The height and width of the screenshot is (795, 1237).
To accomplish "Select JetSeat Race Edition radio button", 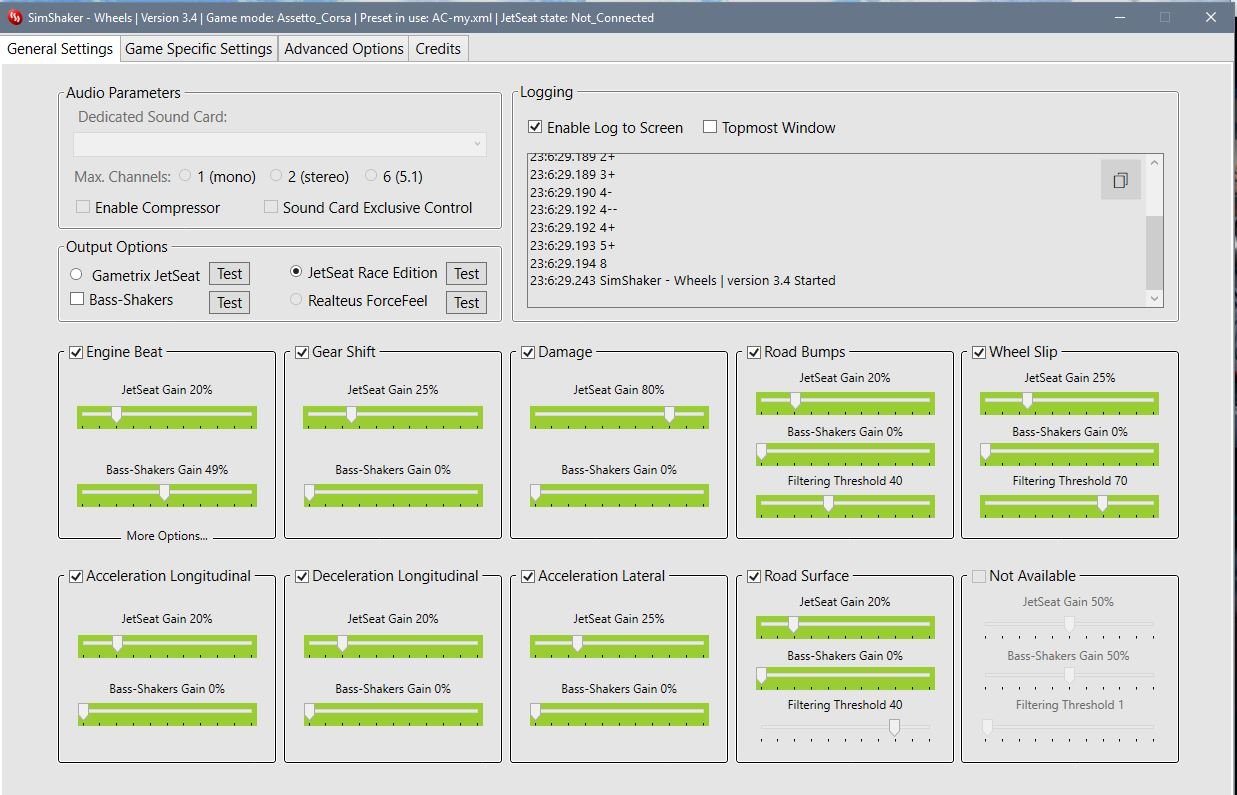I will pyautogui.click(x=296, y=272).
